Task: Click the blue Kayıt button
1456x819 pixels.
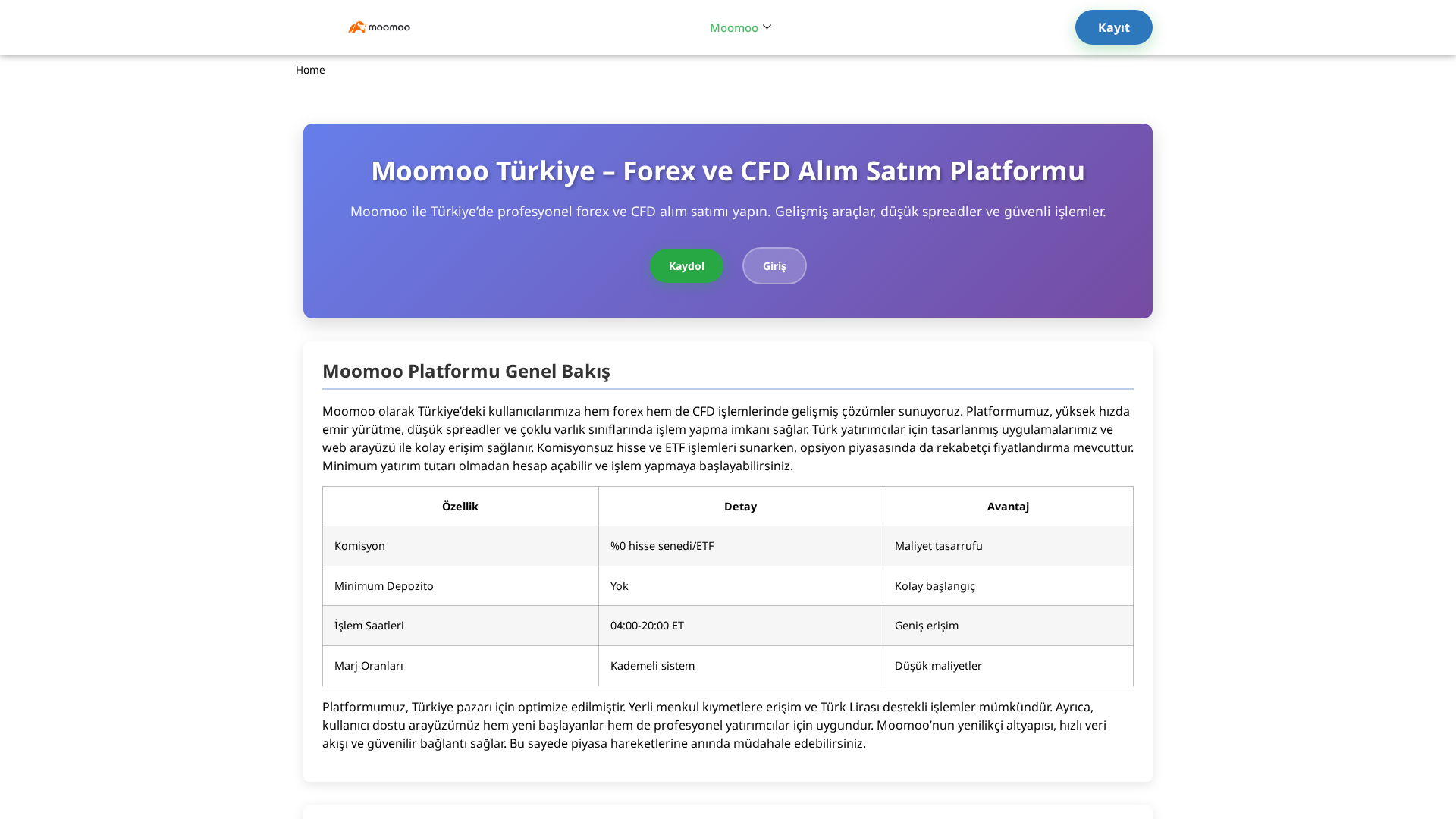Action: [x=1113, y=27]
